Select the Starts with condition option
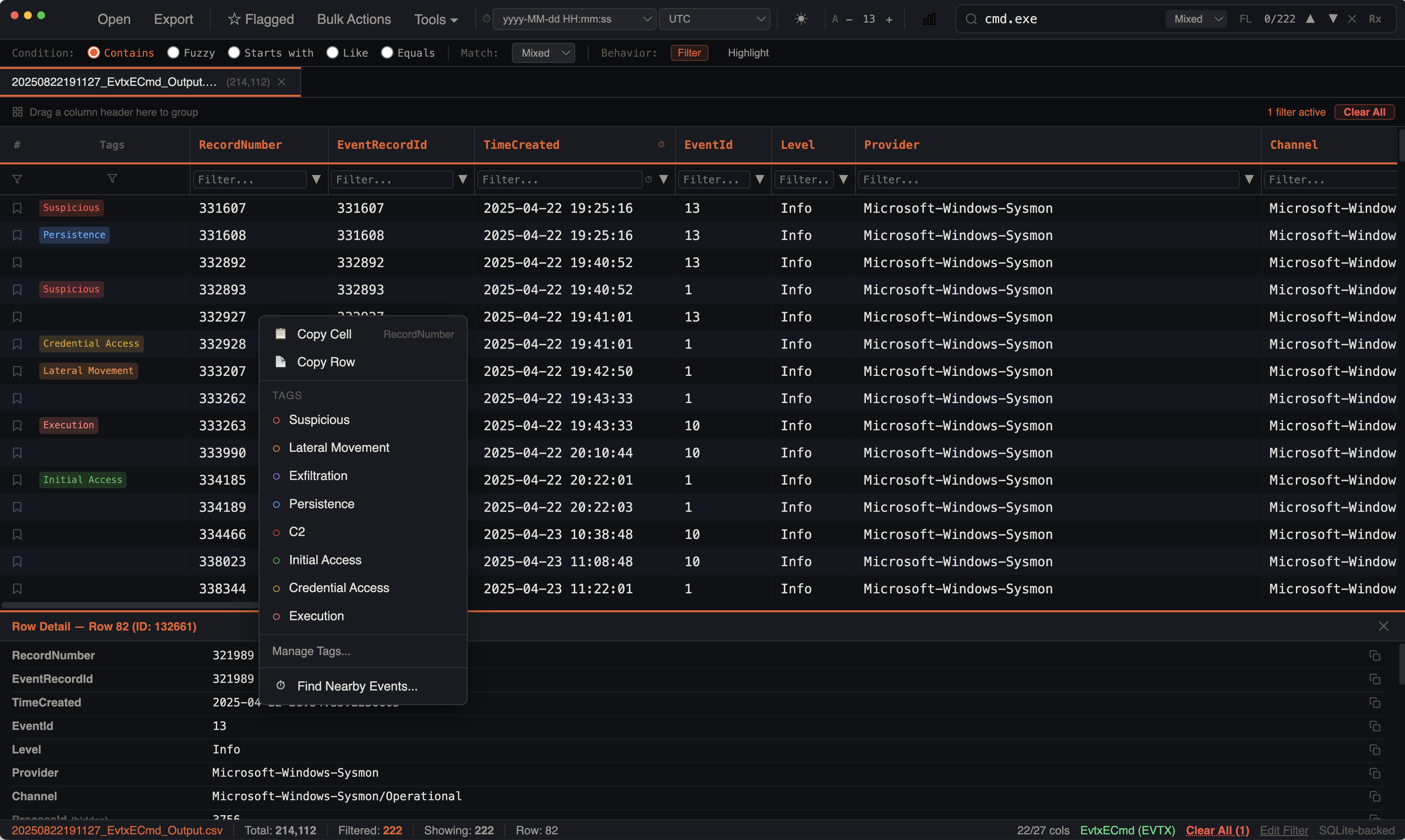Viewport: 1405px width, 840px height. [234, 53]
